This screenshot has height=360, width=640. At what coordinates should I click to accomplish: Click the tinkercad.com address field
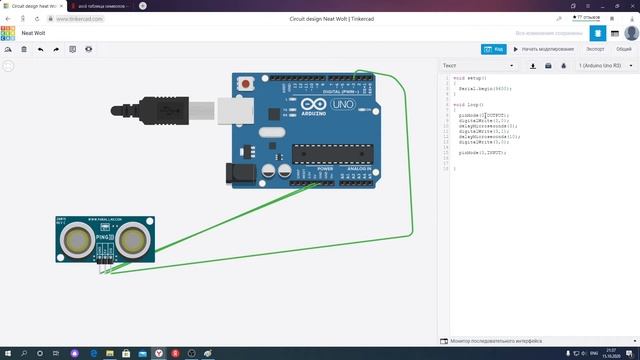pos(80,19)
